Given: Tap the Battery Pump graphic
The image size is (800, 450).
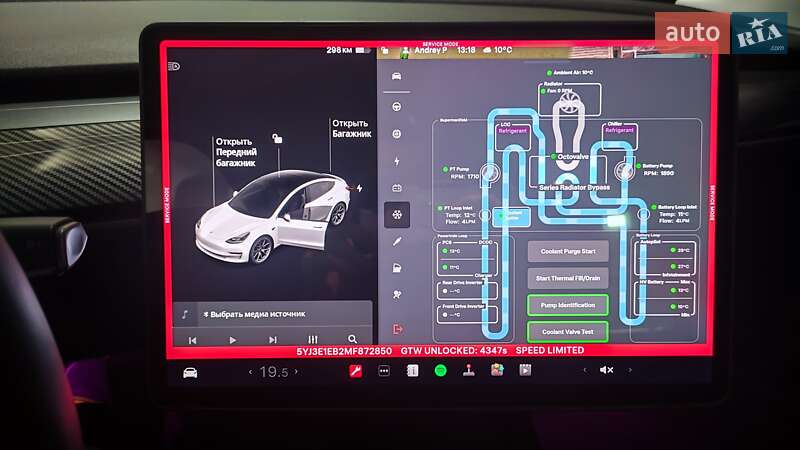Looking at the screenshot, I should [x=623, y=171].
